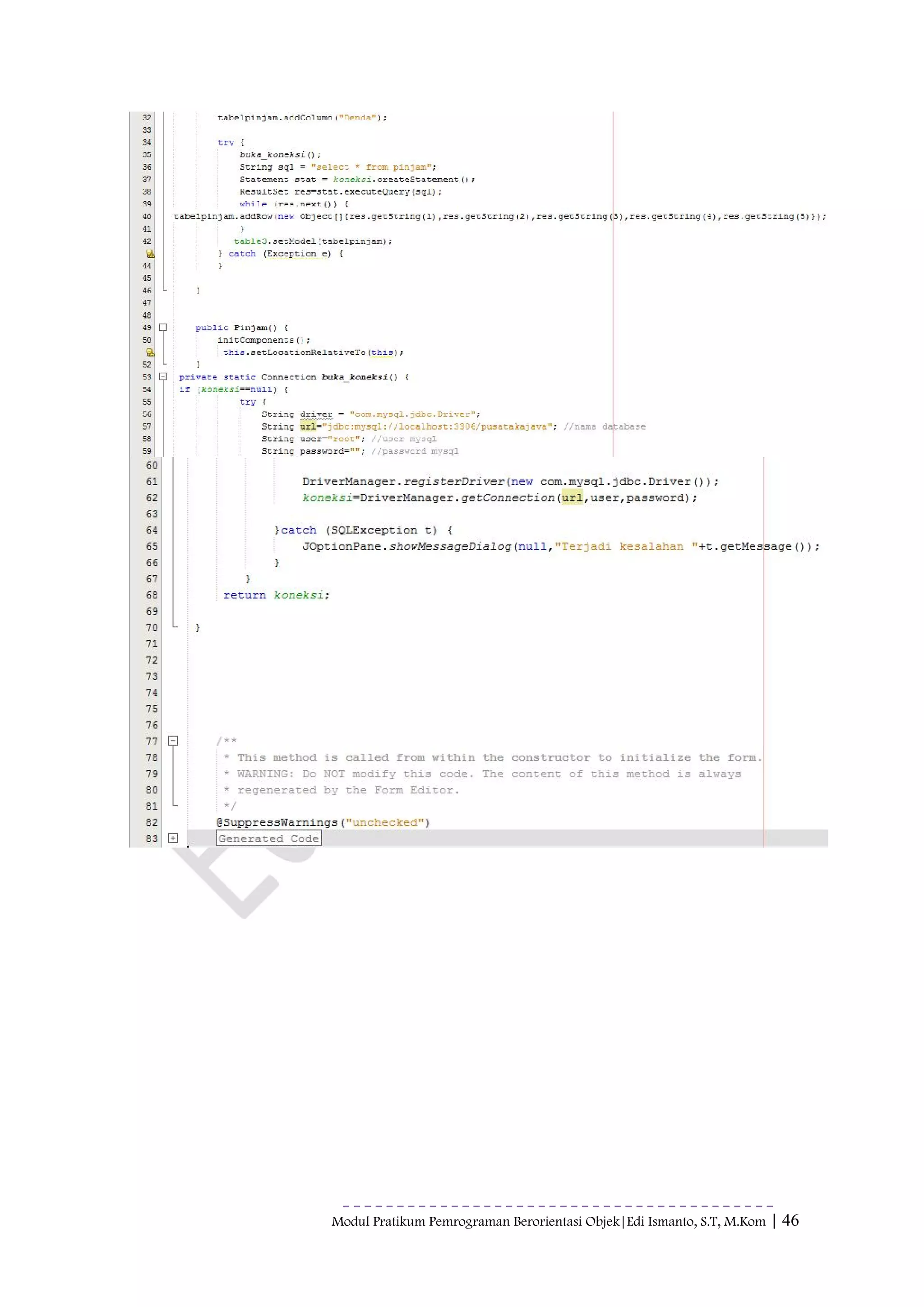924x1307 pixels.
Task: Click line number 60 in the gutter
Action: (152, 466)
